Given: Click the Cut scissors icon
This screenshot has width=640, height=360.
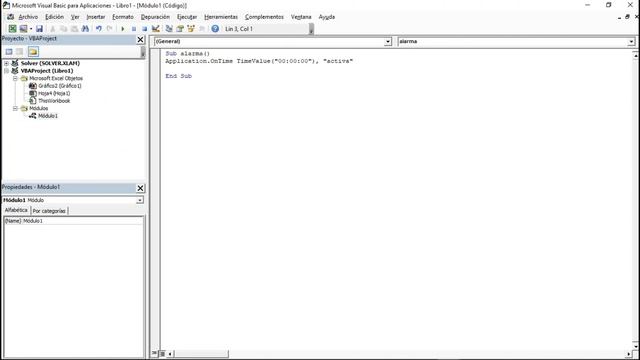Looking at the screenshot, I should coord(53,29).
